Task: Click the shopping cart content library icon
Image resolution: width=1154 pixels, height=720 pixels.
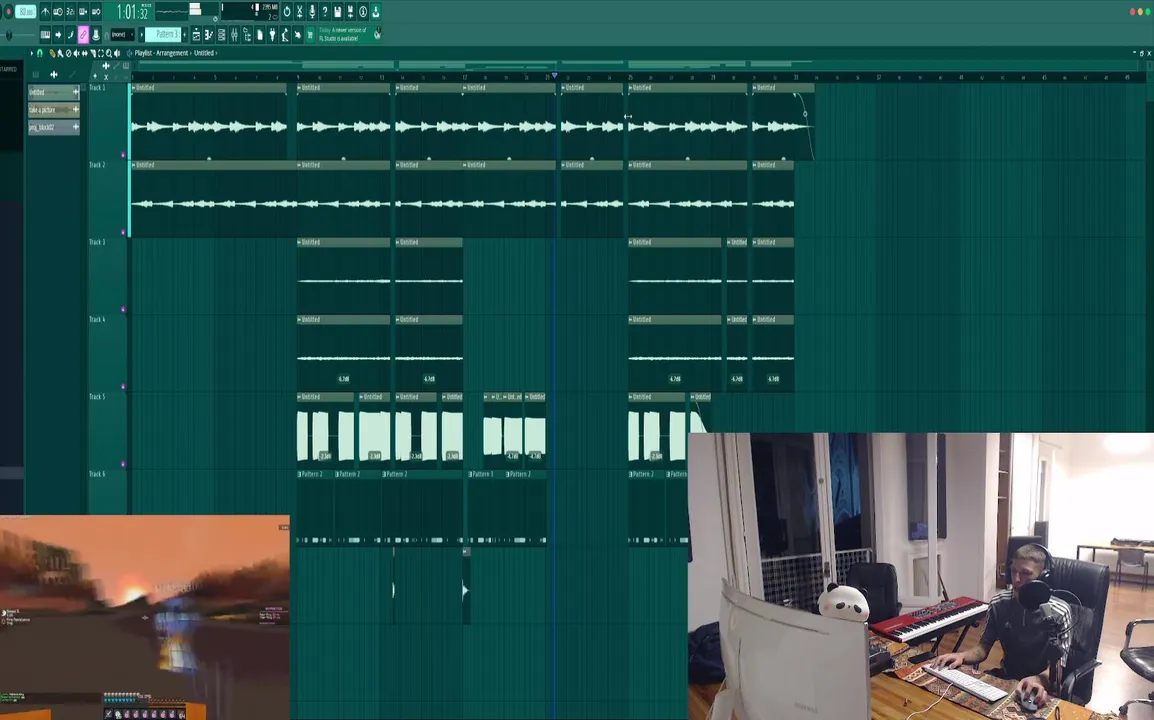Action: 310,35
